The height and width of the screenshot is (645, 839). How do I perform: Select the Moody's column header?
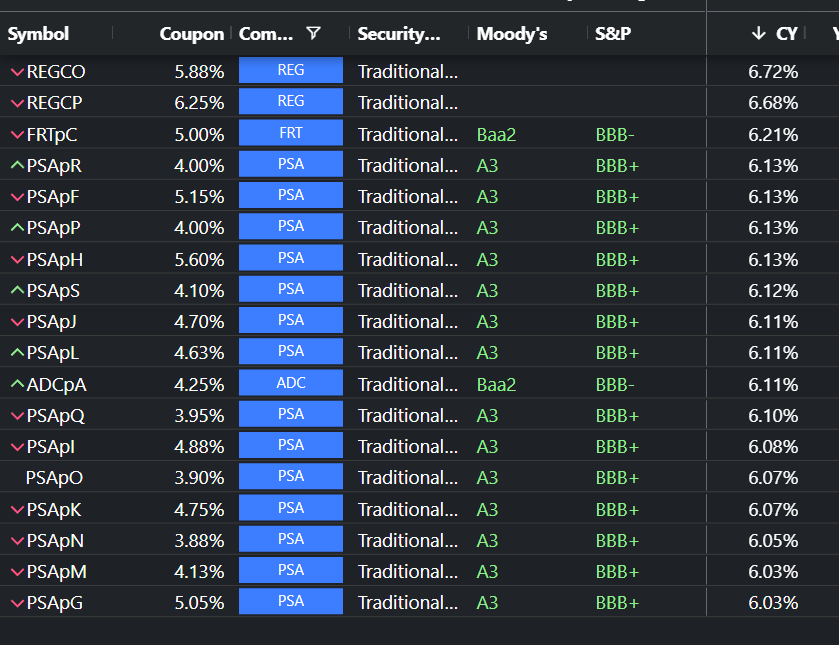click(x=511, y=33)
